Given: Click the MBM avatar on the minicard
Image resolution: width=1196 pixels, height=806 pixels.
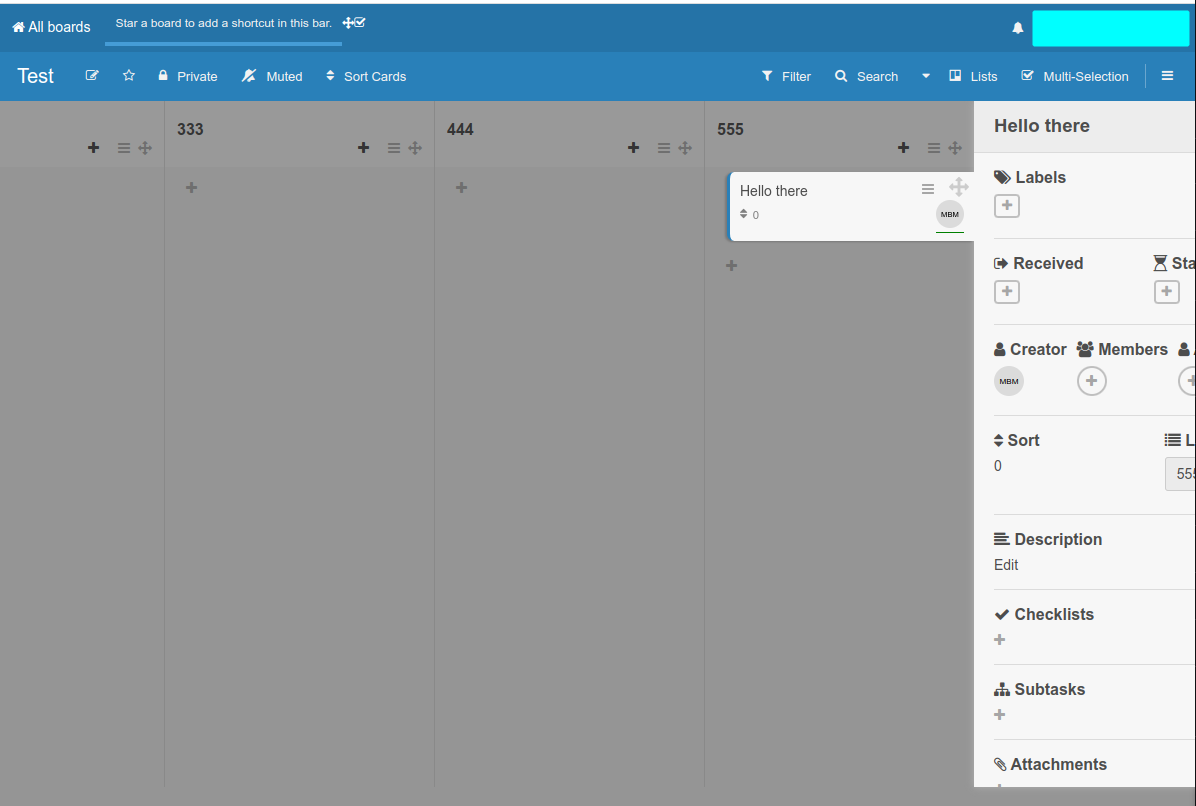Looking at the screenshot, I should click(950, 214).
